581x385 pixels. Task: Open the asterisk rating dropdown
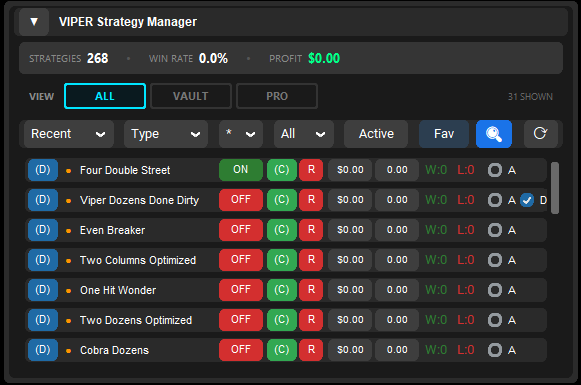[241, 134]
